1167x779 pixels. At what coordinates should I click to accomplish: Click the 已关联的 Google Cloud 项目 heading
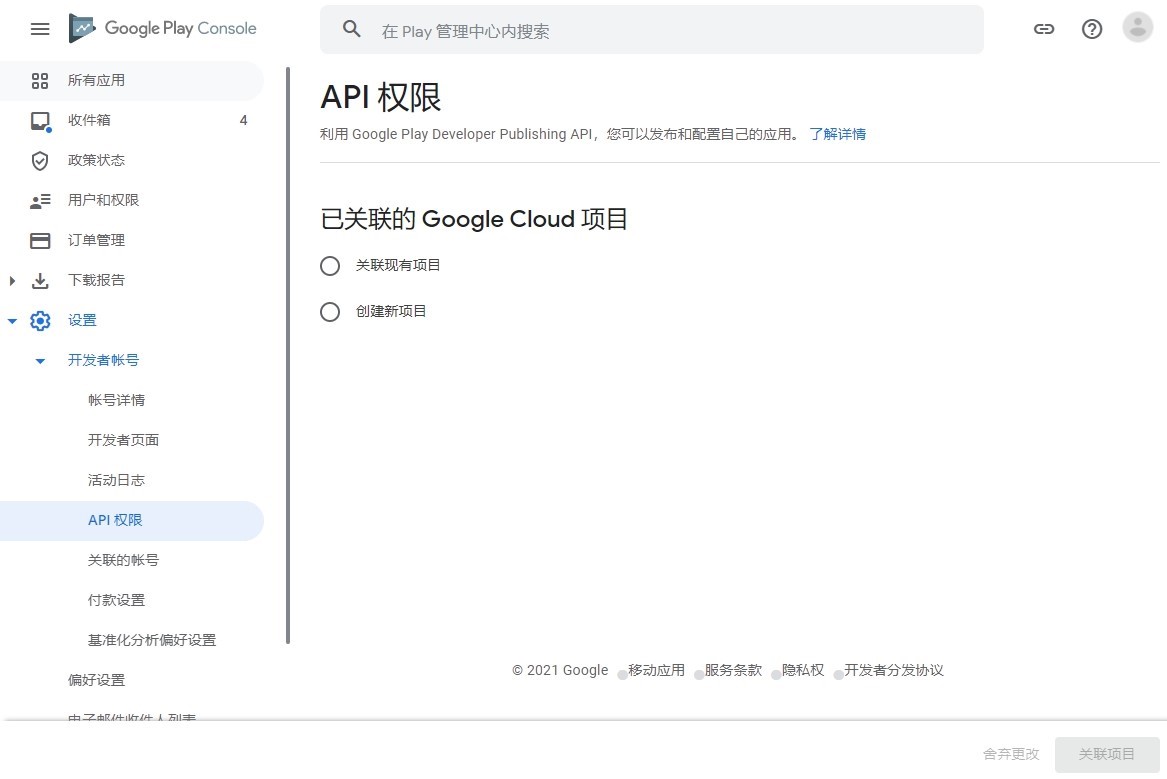click(x=474, y=219)
